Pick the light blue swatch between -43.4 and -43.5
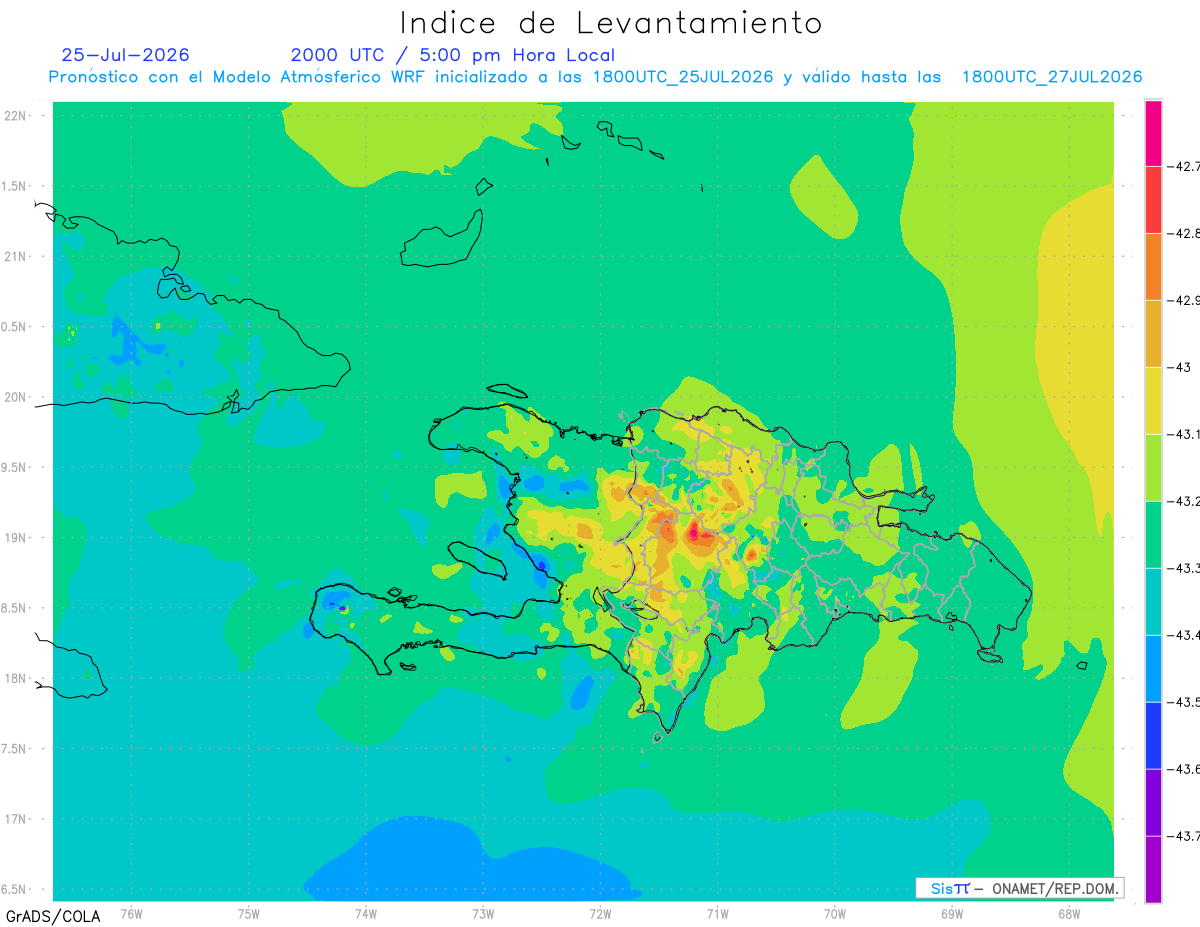Screen dimensions: 1200x927 coord(1153,668)
